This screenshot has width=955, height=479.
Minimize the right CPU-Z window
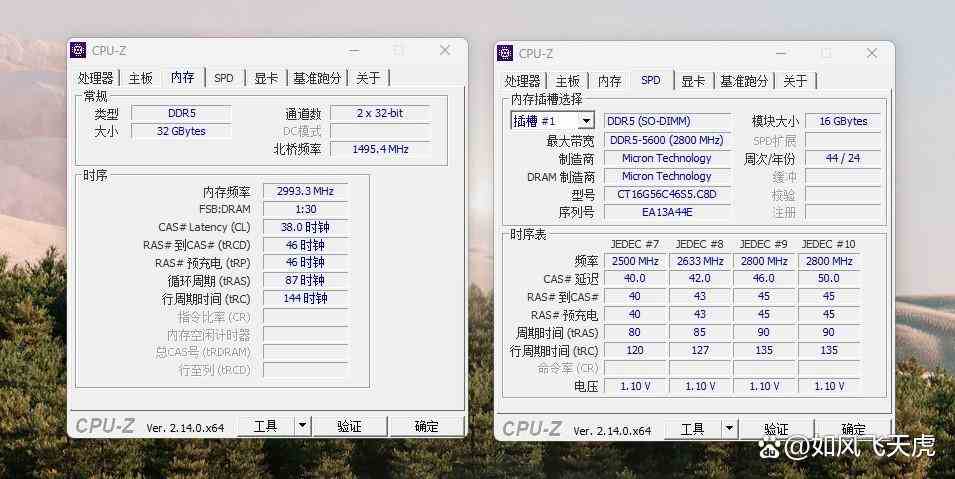781,53
